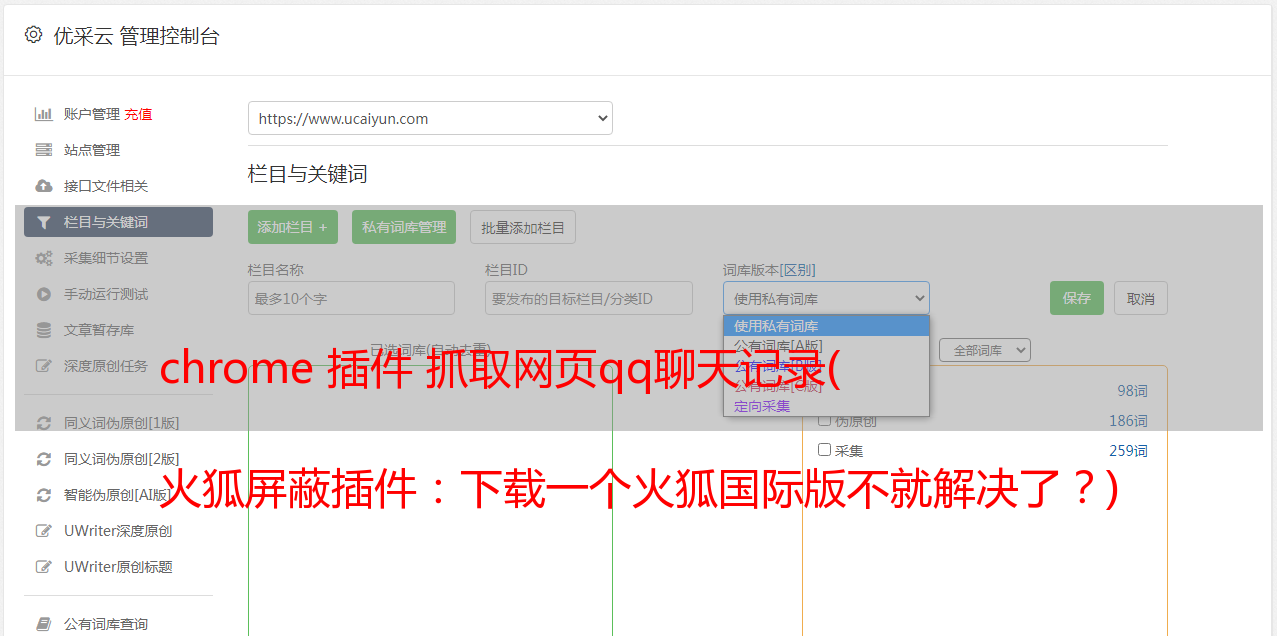
Task: Open UWriter原创标题 in the sidebar
Action: (x=118, y=567)
